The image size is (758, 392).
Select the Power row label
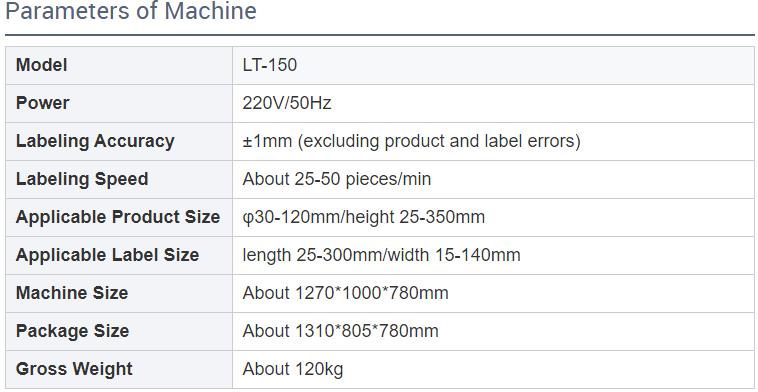coord(43,103)
